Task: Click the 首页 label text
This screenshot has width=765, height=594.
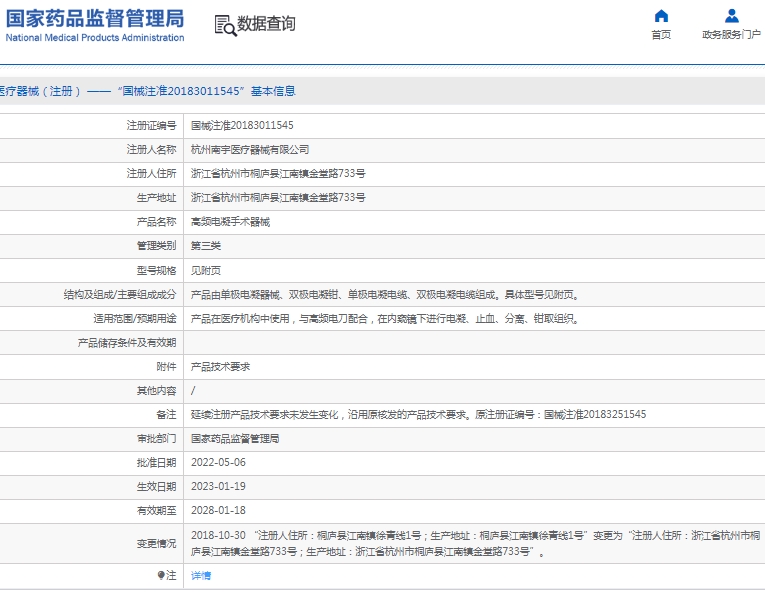Action: point(661,35)
